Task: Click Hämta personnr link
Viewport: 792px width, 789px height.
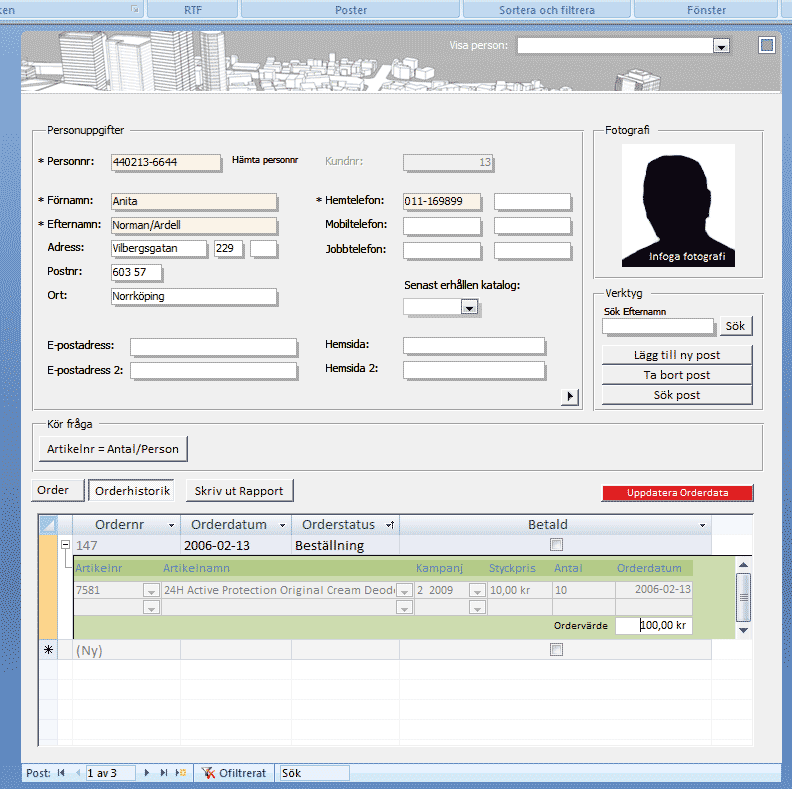Action: pyautogui.click(x=265, y=160)
